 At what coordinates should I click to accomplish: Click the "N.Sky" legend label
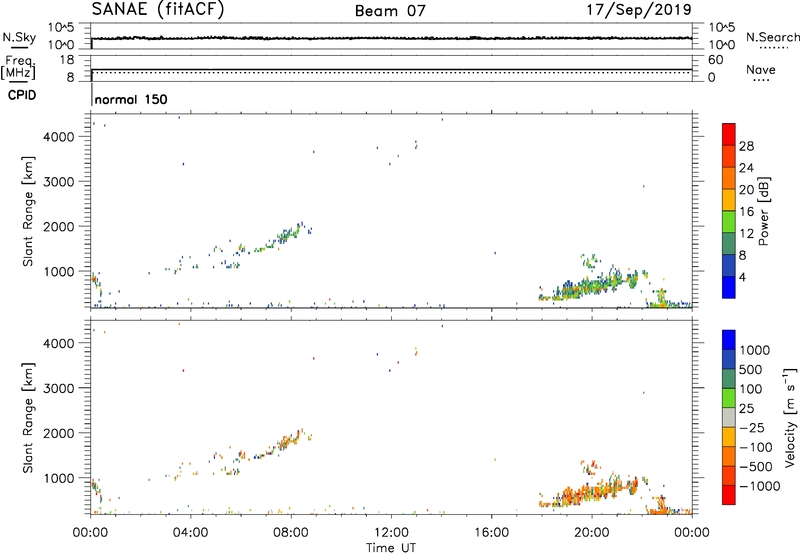[x=19, y=37]
